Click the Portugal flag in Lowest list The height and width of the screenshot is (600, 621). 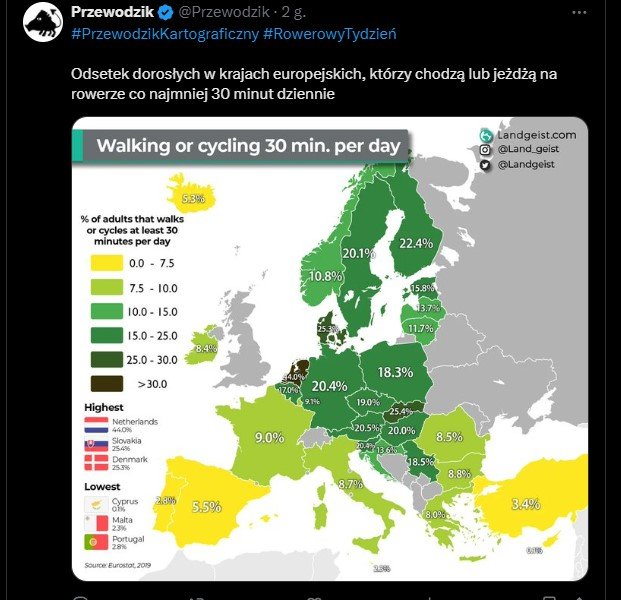click(96, 542)
